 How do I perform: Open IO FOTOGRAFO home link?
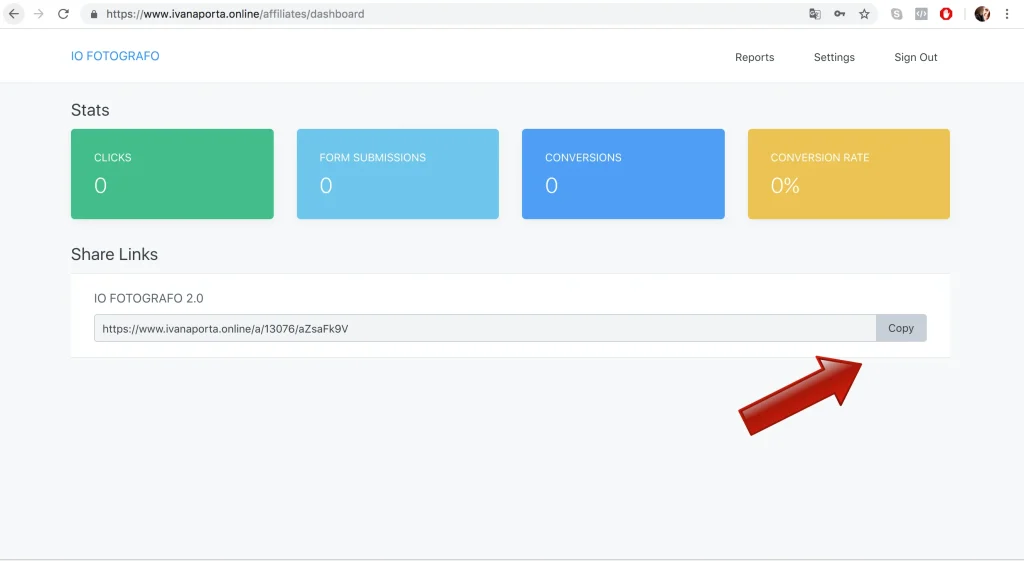[115, 56]
